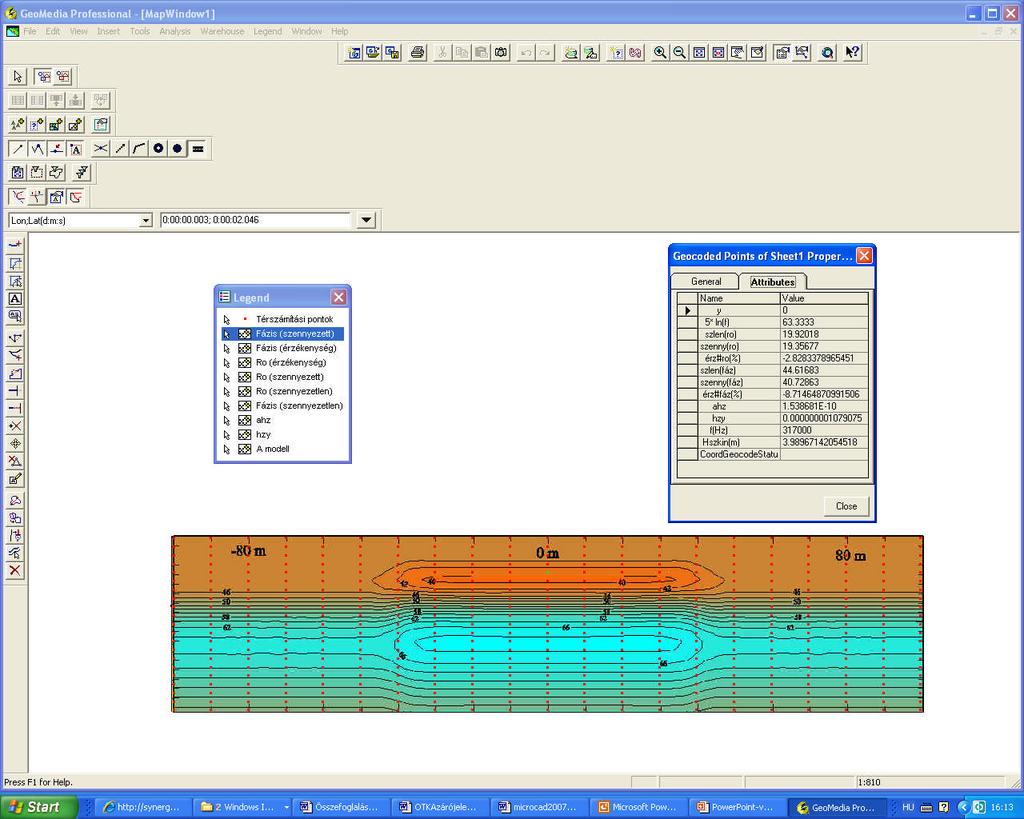
Task: Toggle selectability arrow for ahz entry
Action: 227,420
